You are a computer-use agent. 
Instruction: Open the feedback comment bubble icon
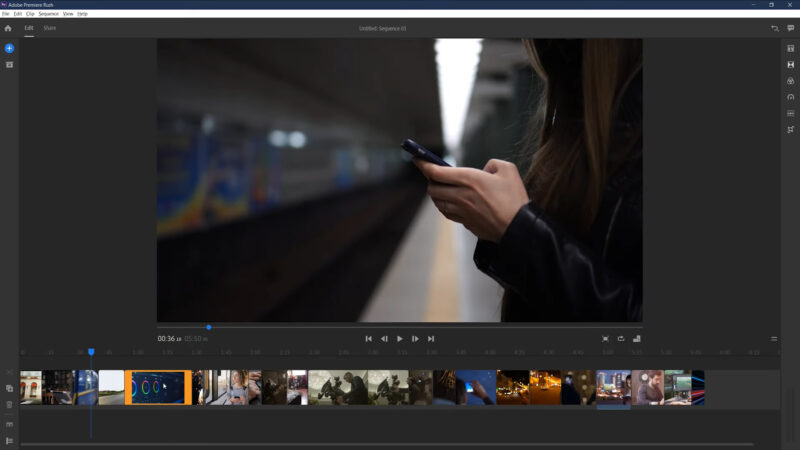point(790,28)
